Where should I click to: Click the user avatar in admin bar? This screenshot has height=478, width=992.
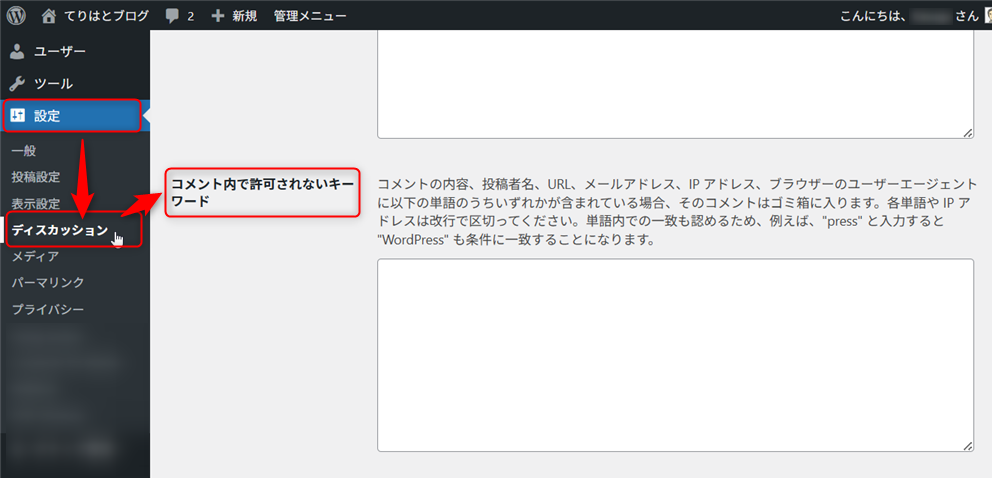pos(988,16)
